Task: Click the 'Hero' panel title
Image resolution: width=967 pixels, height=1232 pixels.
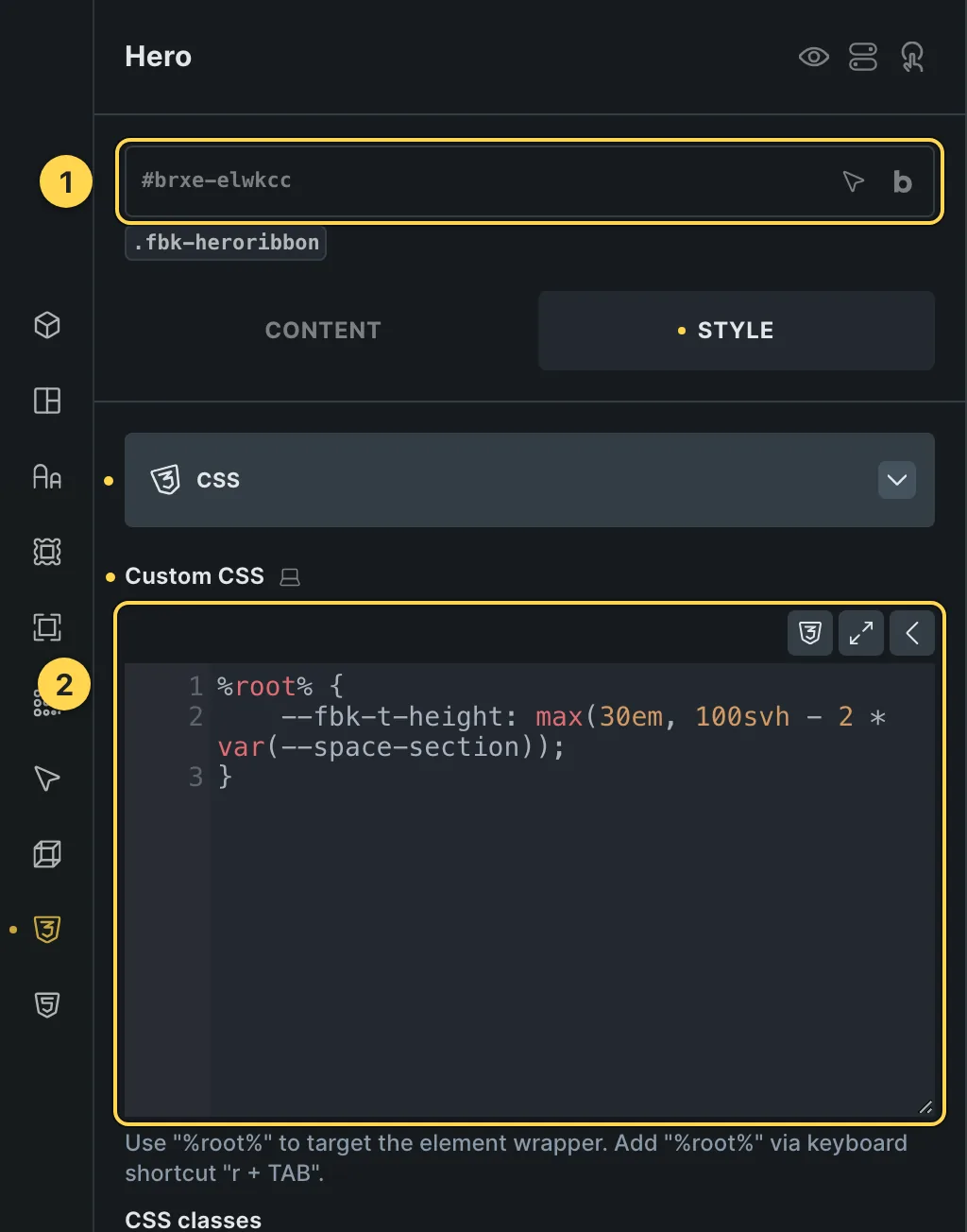Action: click(159, 57)
